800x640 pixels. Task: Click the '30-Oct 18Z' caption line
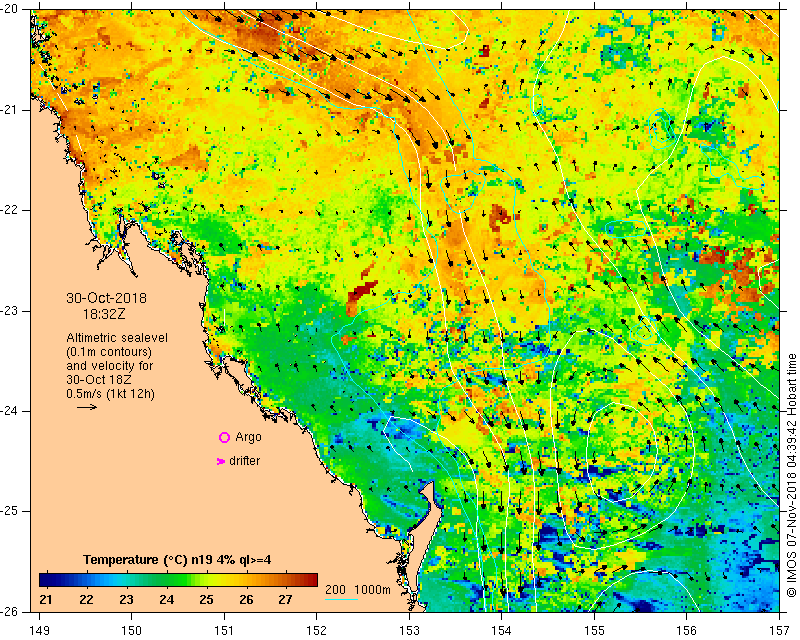coord(96,380)
